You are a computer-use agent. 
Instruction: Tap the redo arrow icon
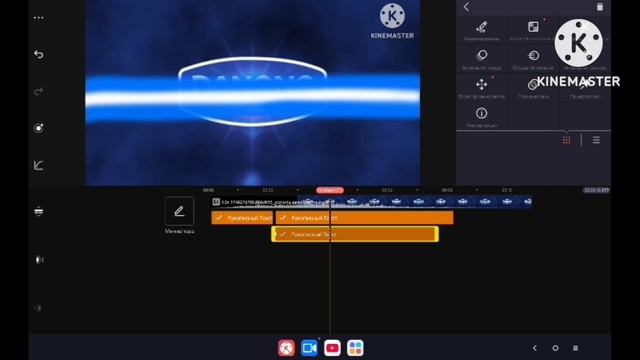coord(39,91)
